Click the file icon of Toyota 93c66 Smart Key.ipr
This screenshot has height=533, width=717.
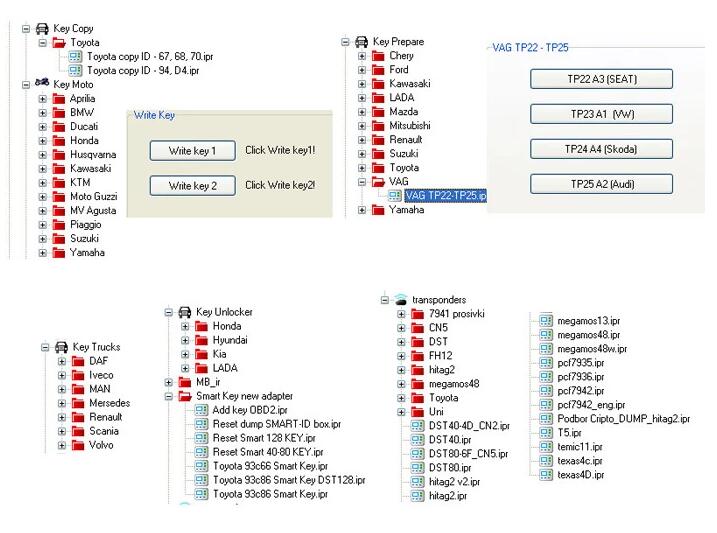point(201,466)
